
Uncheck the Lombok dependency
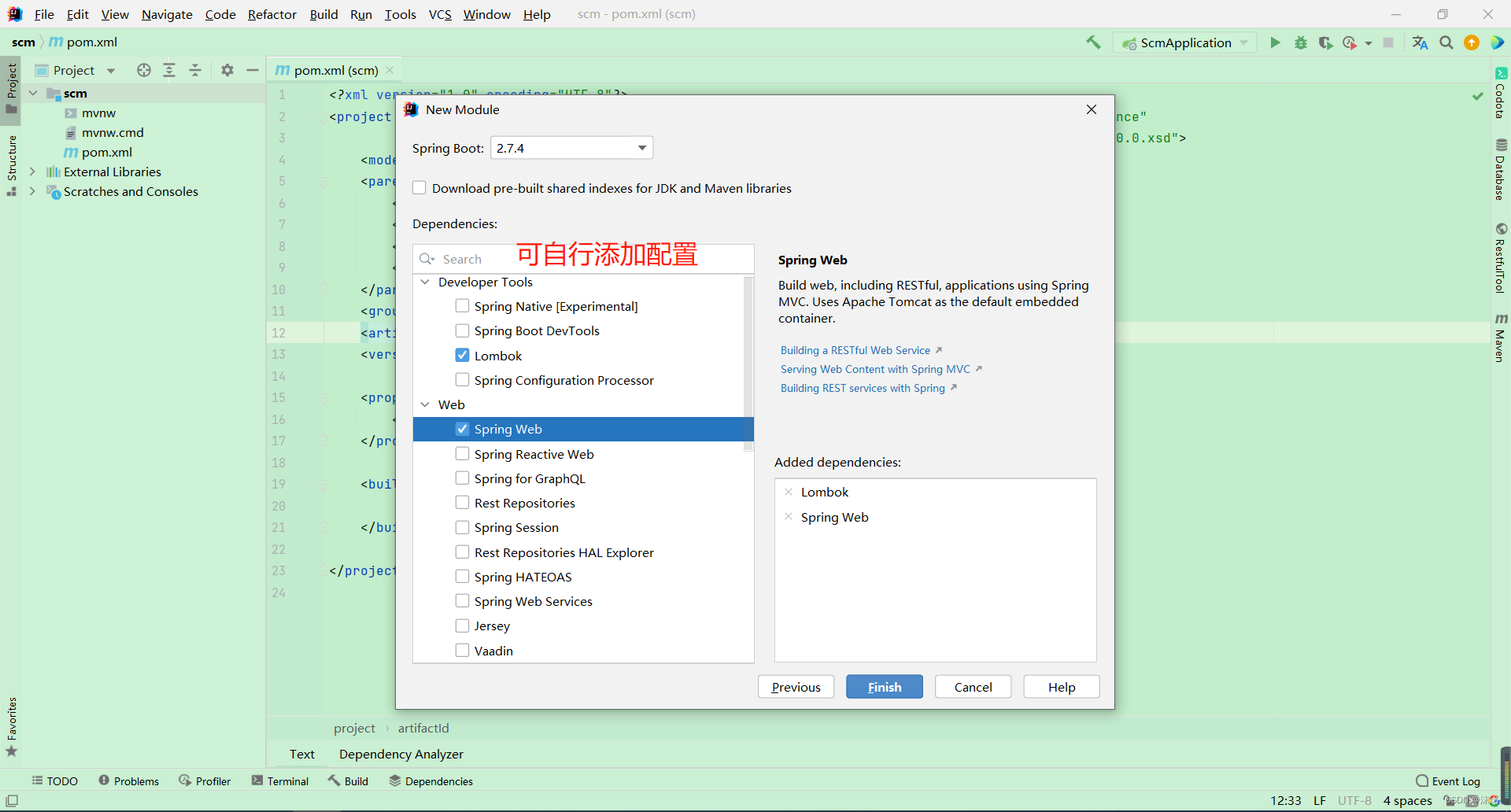pyautogui.click(x=462, y=356)
